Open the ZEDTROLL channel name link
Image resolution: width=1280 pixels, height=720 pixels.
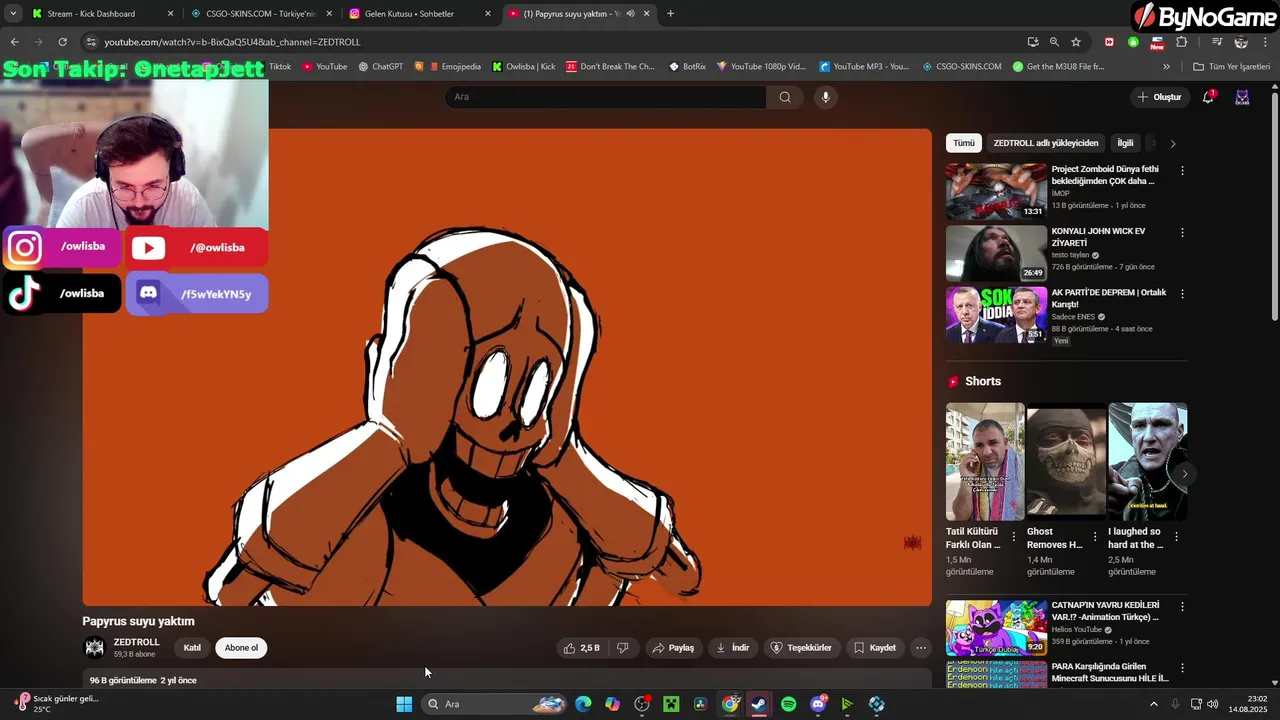pyautogui.click(x=136, y=642)
